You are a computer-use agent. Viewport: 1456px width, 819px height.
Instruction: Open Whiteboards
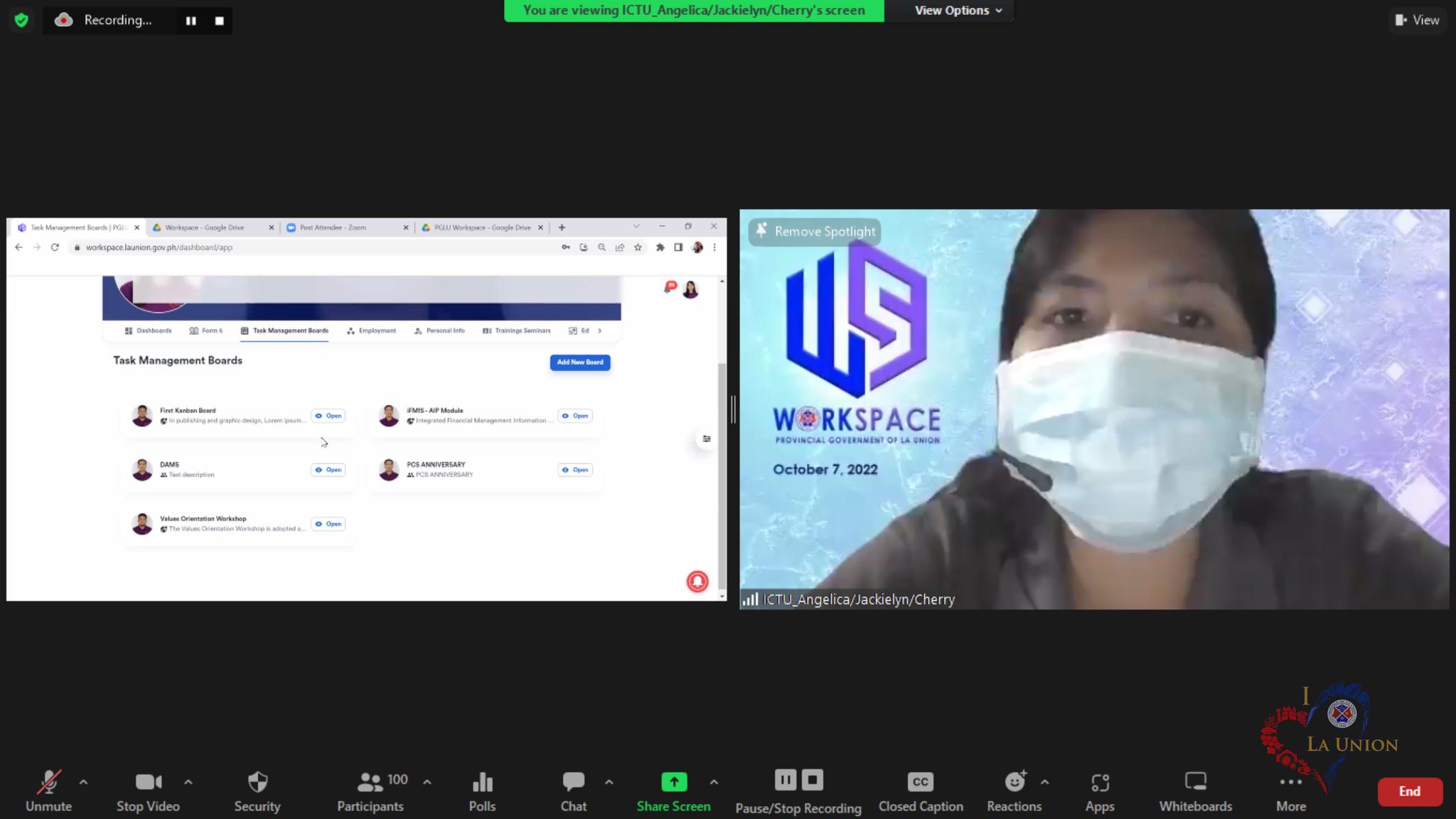1196,791
